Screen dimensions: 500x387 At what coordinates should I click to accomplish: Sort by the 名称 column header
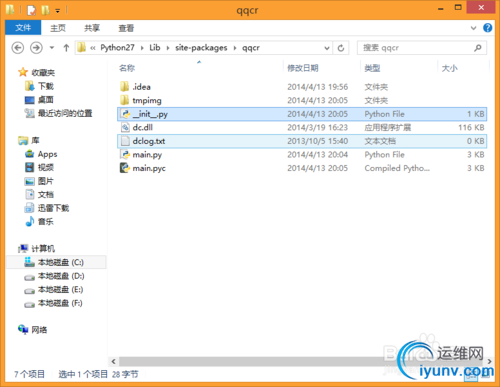pos(127,68)
